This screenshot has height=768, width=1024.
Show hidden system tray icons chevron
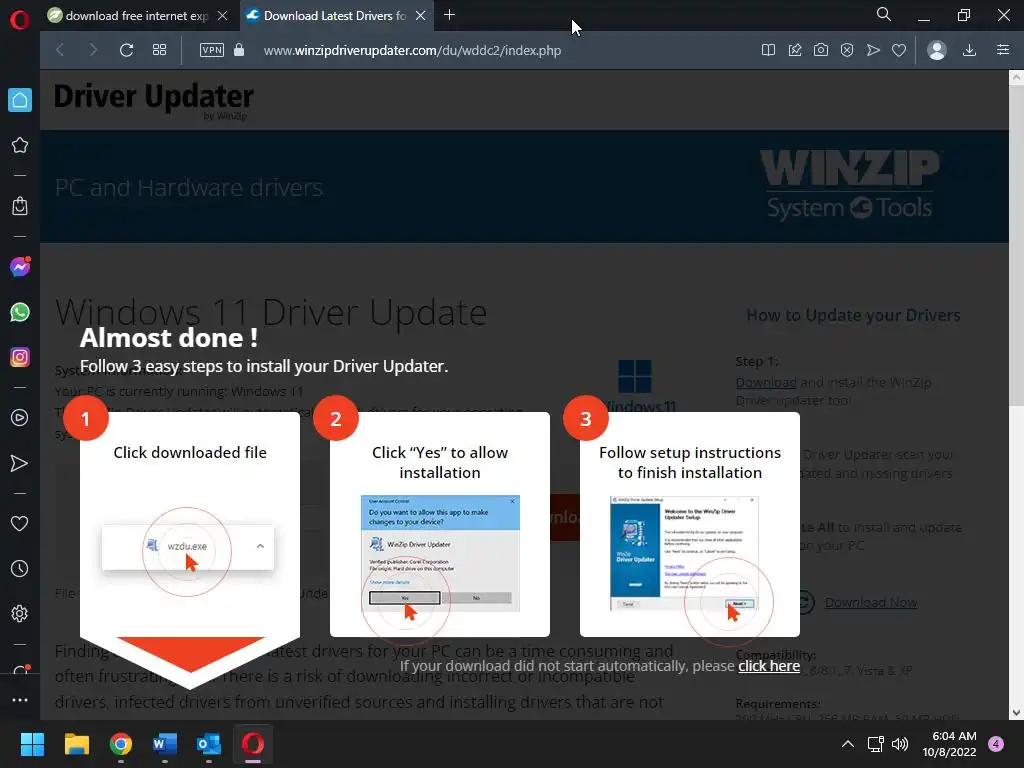tap(848, 744)
